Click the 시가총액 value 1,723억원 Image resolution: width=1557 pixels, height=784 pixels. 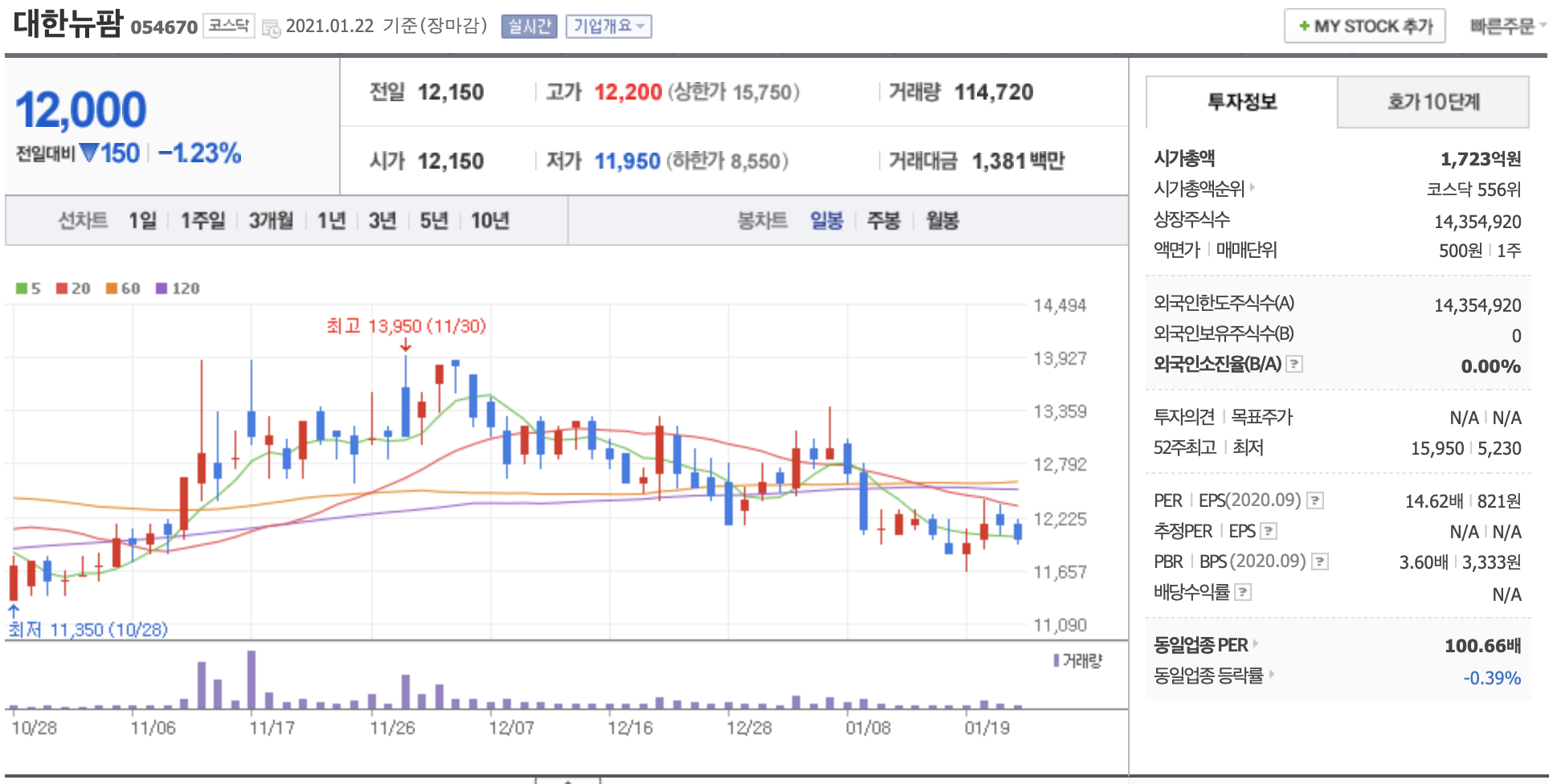(1481, 158)
